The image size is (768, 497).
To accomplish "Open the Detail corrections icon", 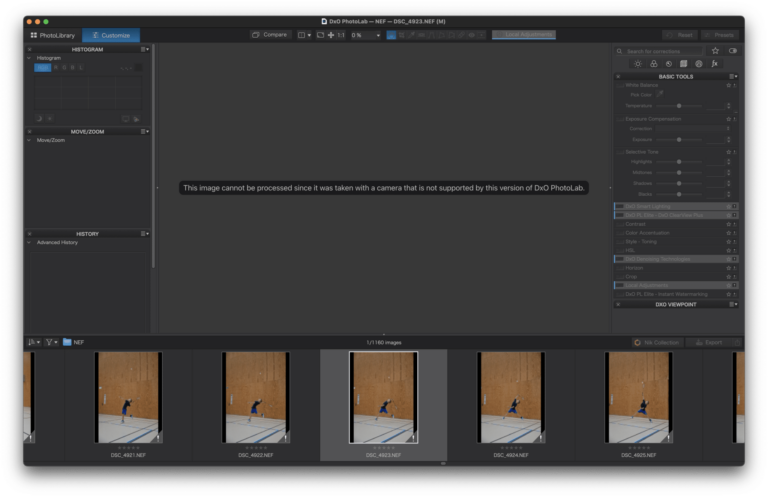I will tap(668, 63).
